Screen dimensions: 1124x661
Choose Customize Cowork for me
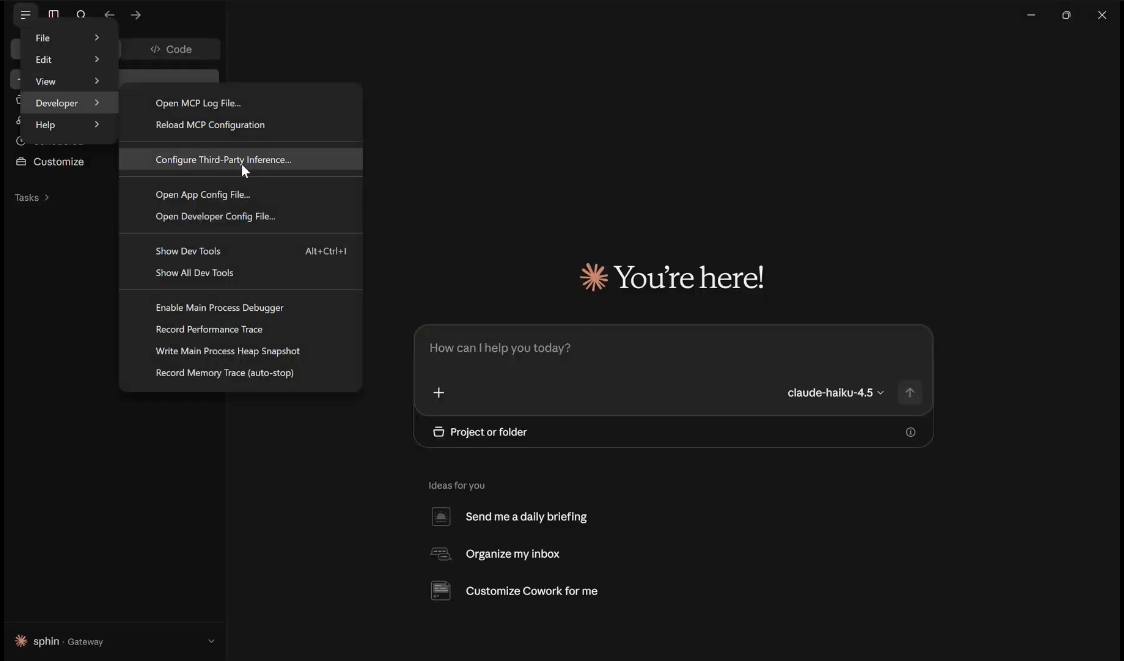tap(531, 591)
